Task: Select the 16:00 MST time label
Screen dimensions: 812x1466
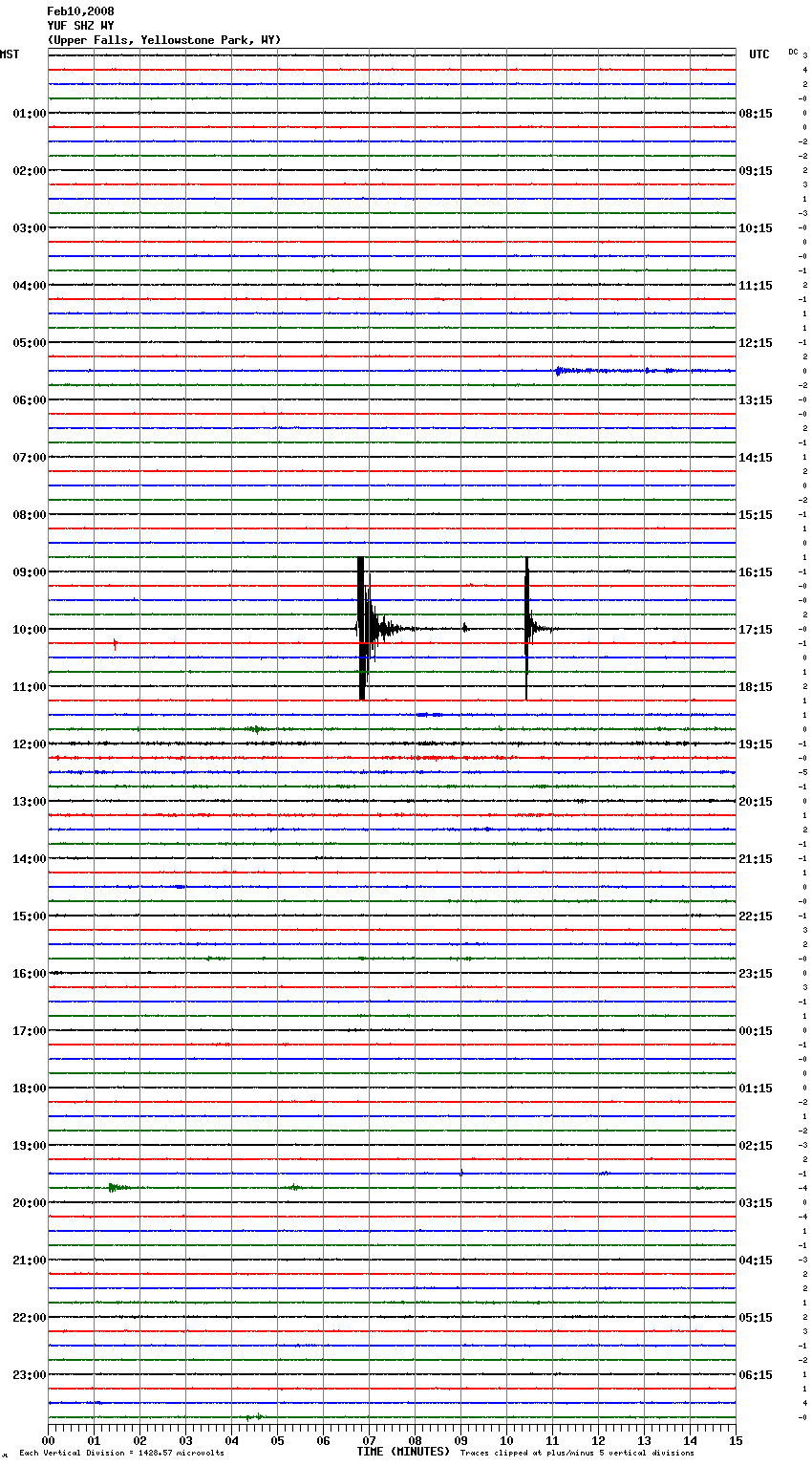Action: (x=30, y=974)
